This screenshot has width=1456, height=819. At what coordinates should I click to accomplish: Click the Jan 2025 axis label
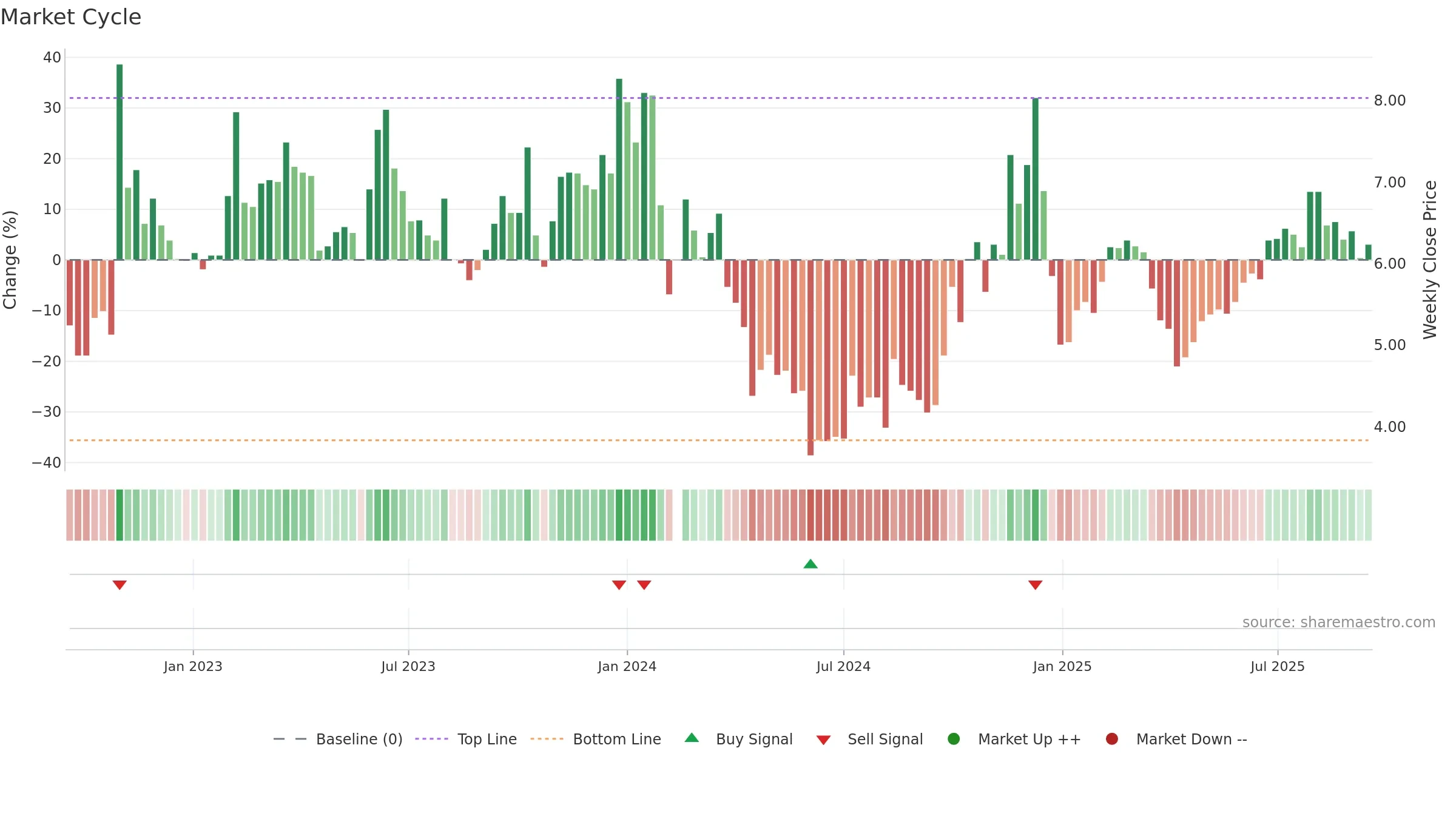click(x=1062, y=666)
